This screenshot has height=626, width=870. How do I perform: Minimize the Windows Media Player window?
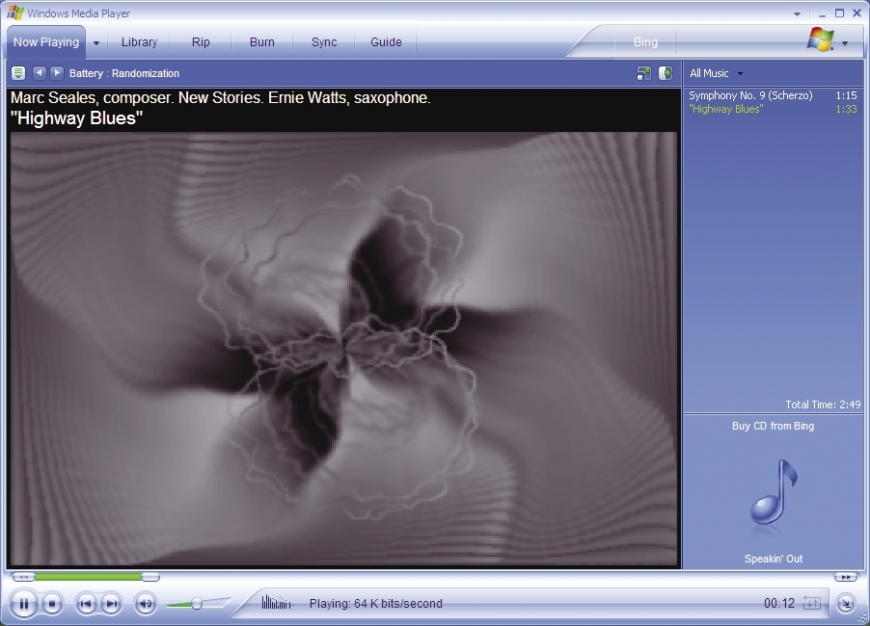(x=822, y=14)
